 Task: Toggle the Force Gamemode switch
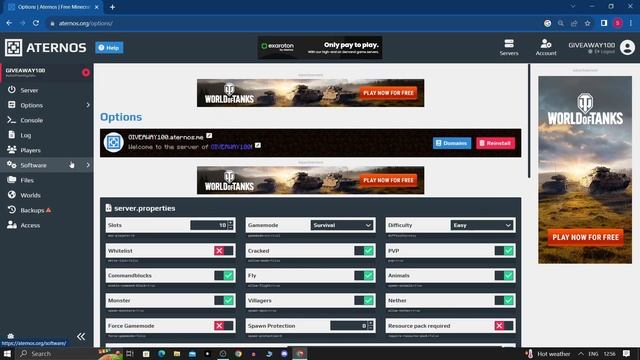coord(224,326)
